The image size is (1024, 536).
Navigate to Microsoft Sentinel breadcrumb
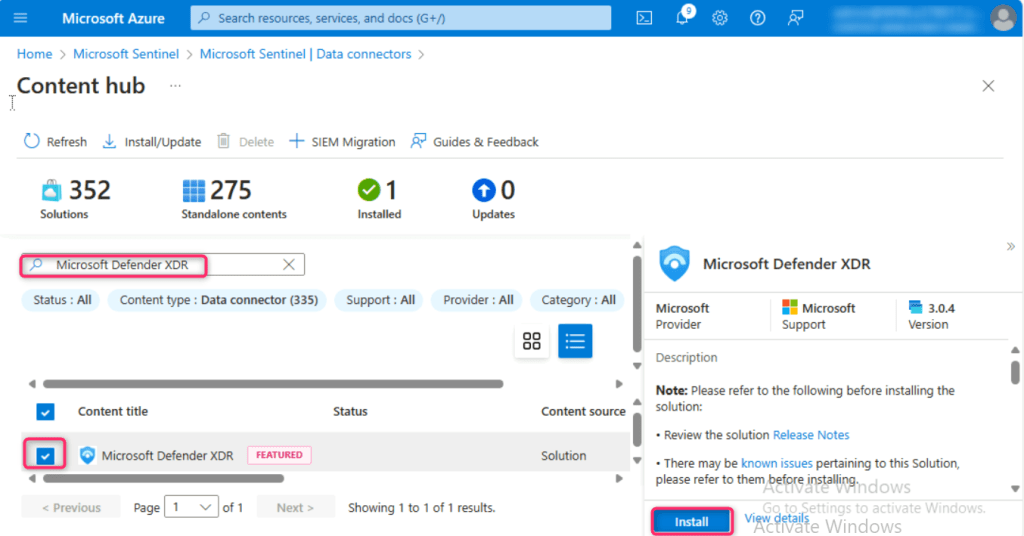click(x=126, y=54)
